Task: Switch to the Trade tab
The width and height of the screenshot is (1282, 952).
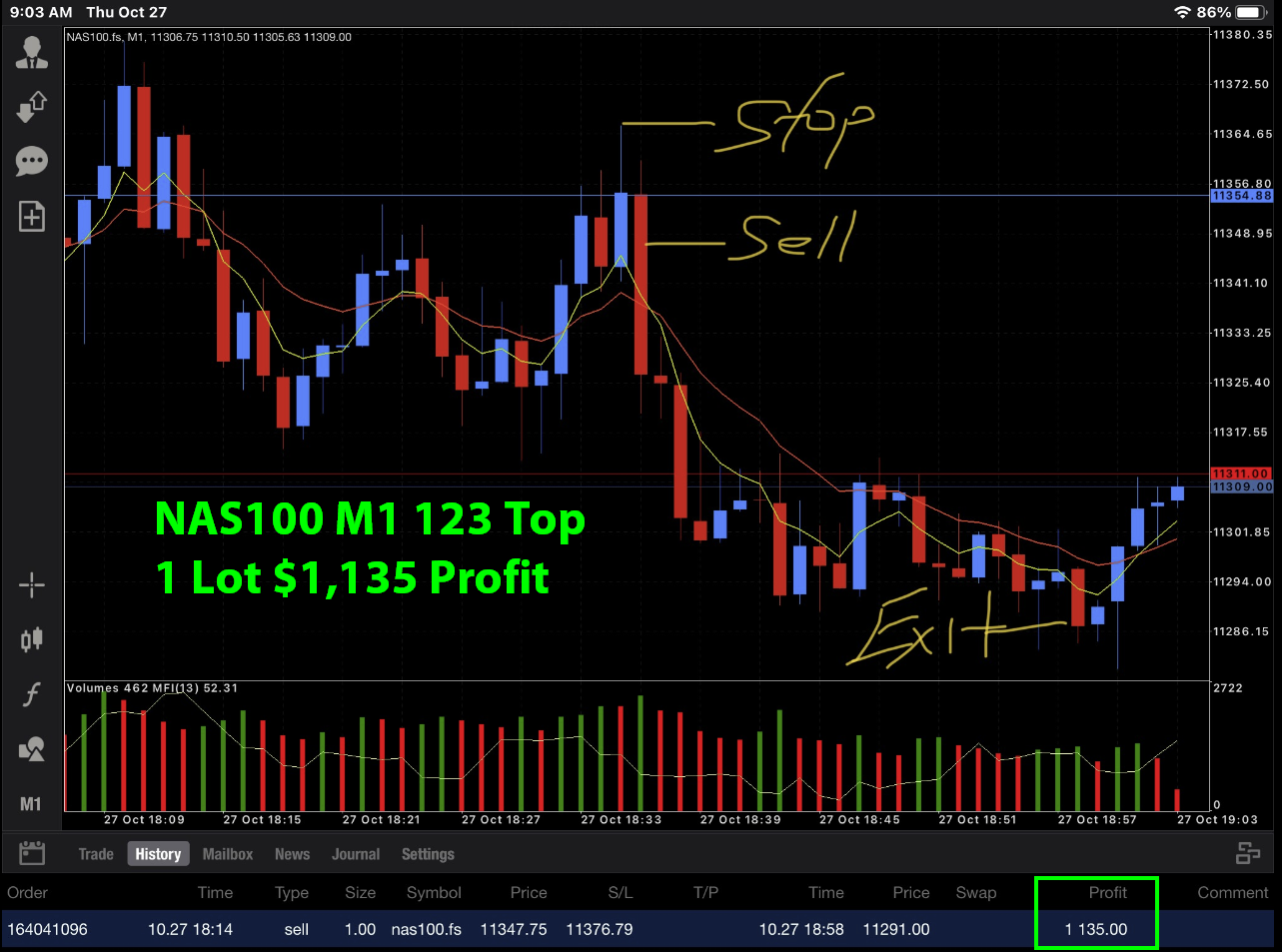Action: point(96,854)
